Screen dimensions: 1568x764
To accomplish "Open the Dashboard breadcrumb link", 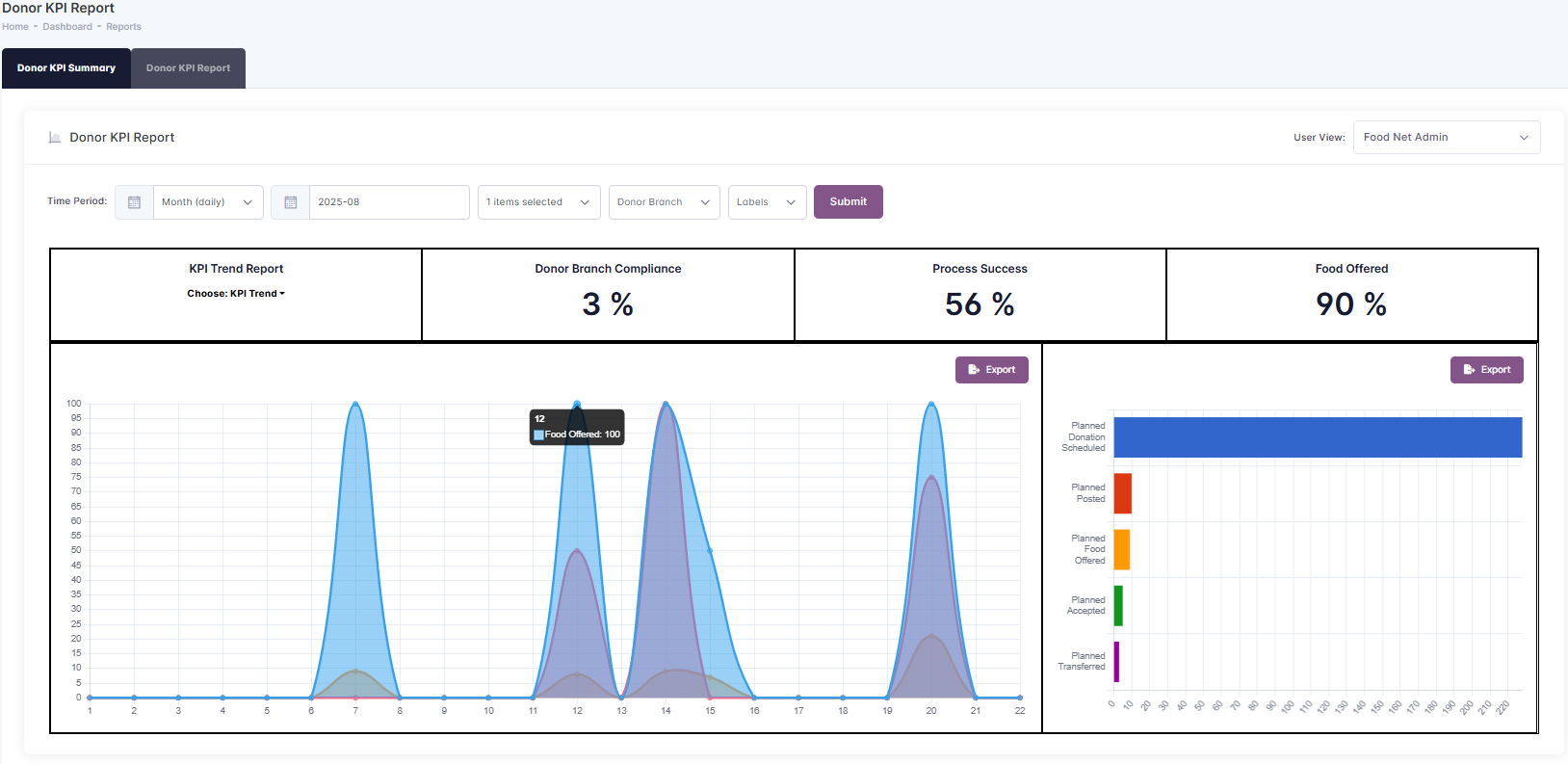I will 67,27.
